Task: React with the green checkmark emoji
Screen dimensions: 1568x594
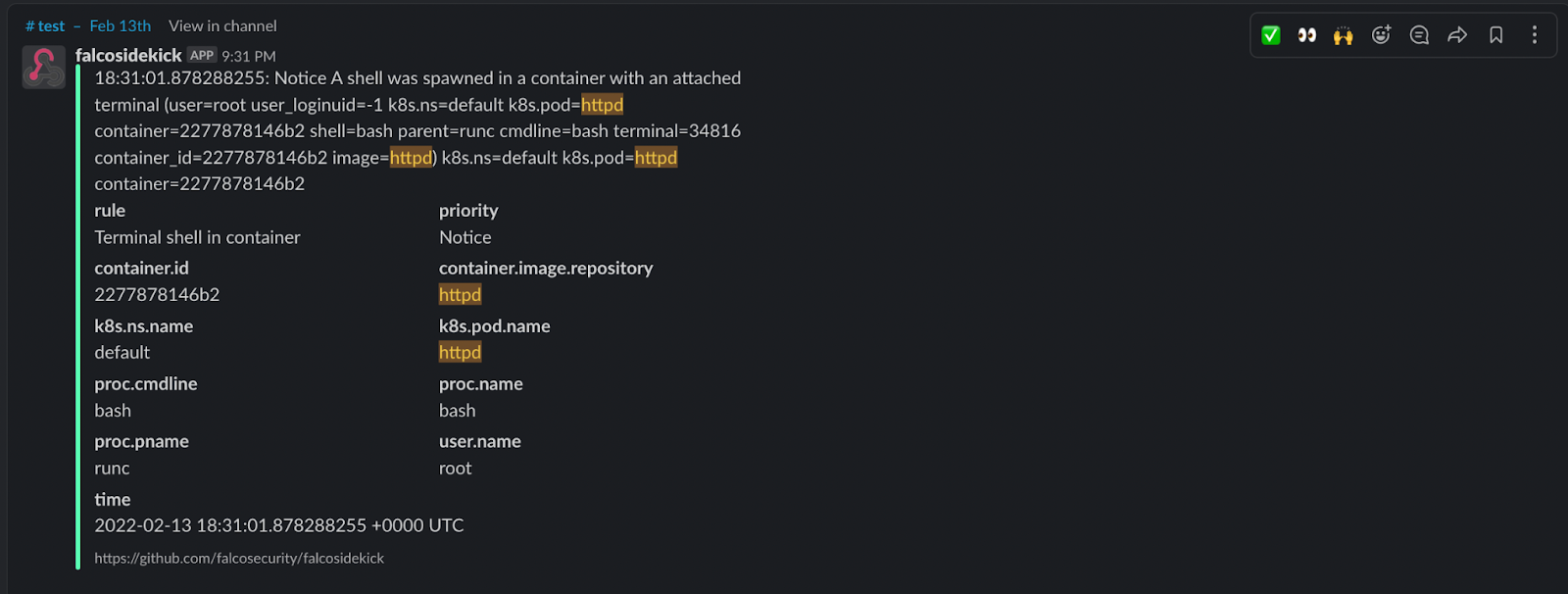Action: tap(1271, 35)
